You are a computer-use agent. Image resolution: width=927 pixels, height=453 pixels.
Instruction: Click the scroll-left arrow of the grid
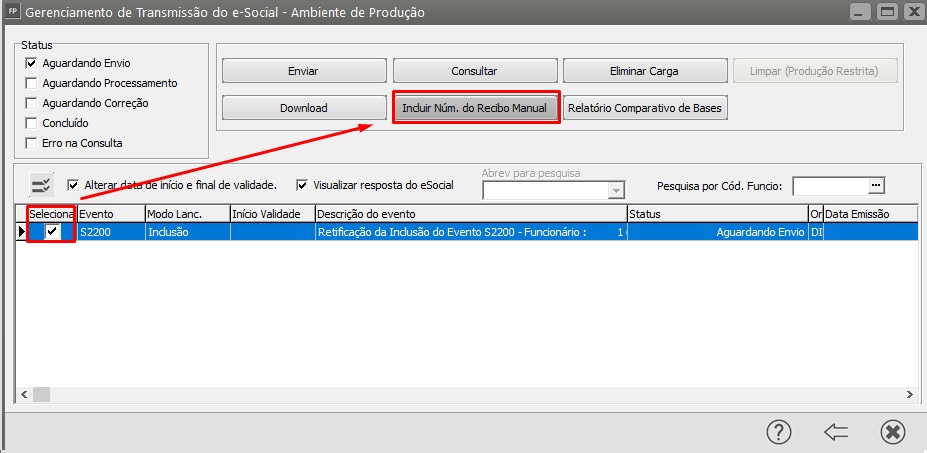tap(24, 394)
